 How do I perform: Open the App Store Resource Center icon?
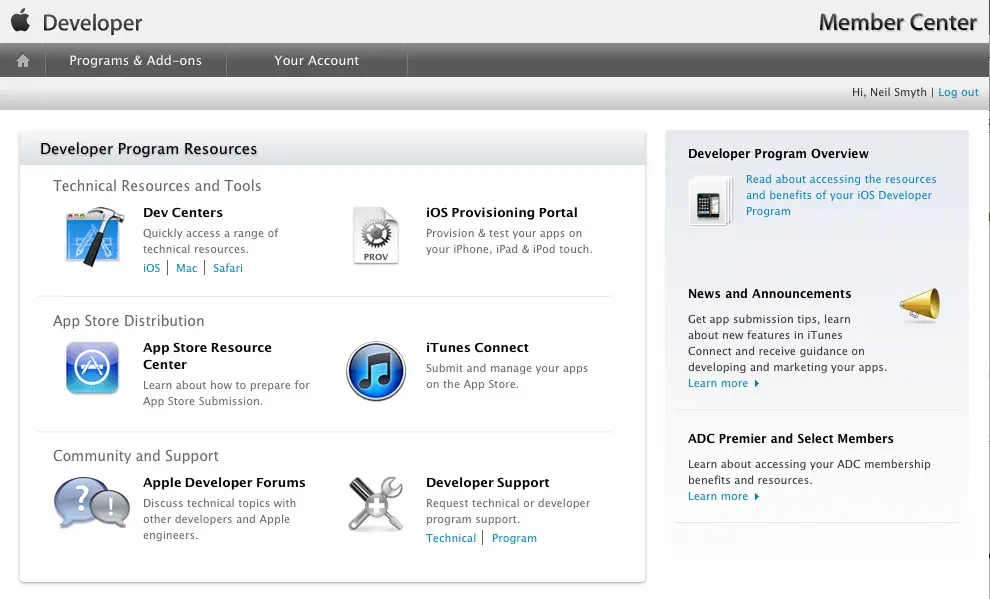click(x=93, y=368)
